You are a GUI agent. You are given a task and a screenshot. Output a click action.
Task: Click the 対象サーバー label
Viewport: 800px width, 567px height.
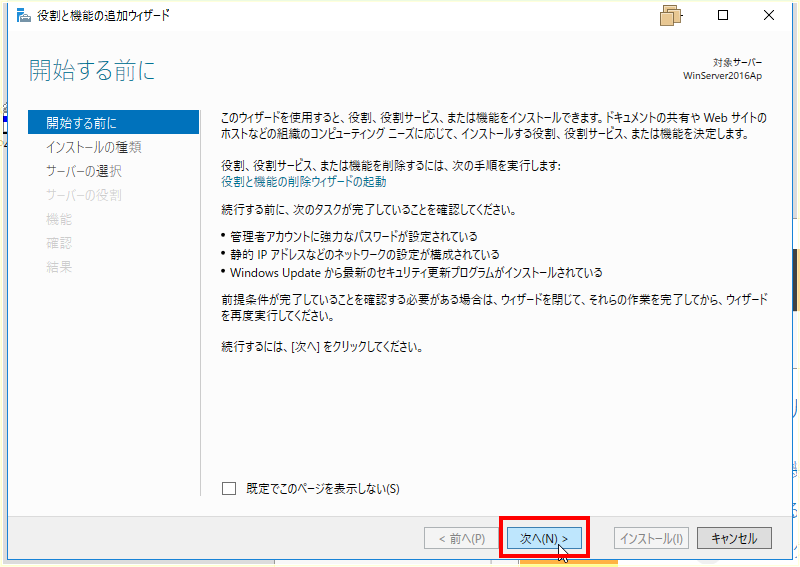(x=737, y=62)
